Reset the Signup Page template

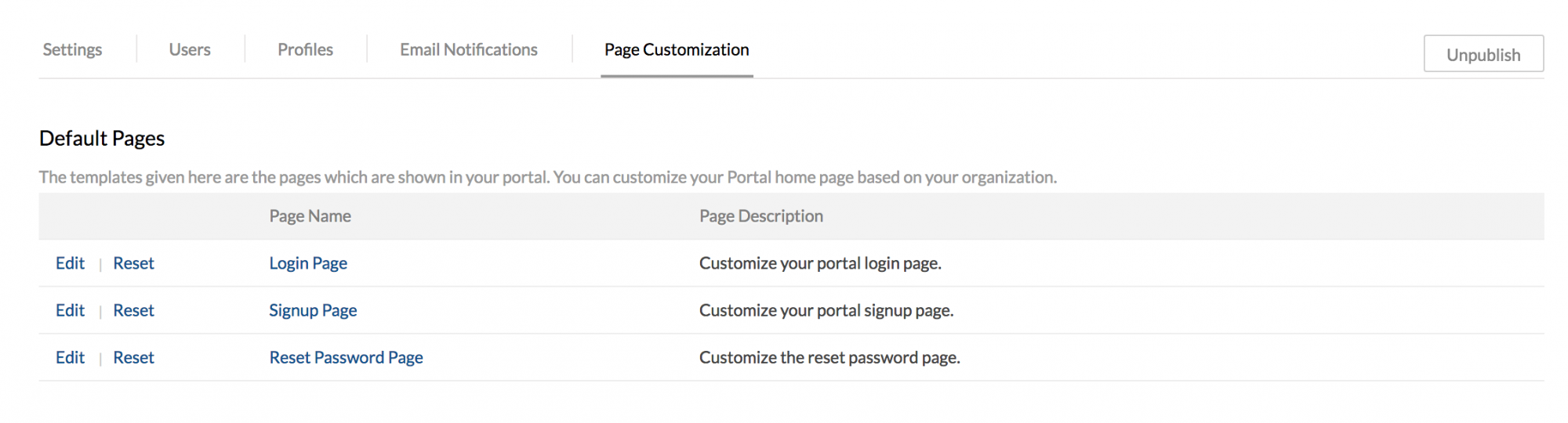point(133,310)
